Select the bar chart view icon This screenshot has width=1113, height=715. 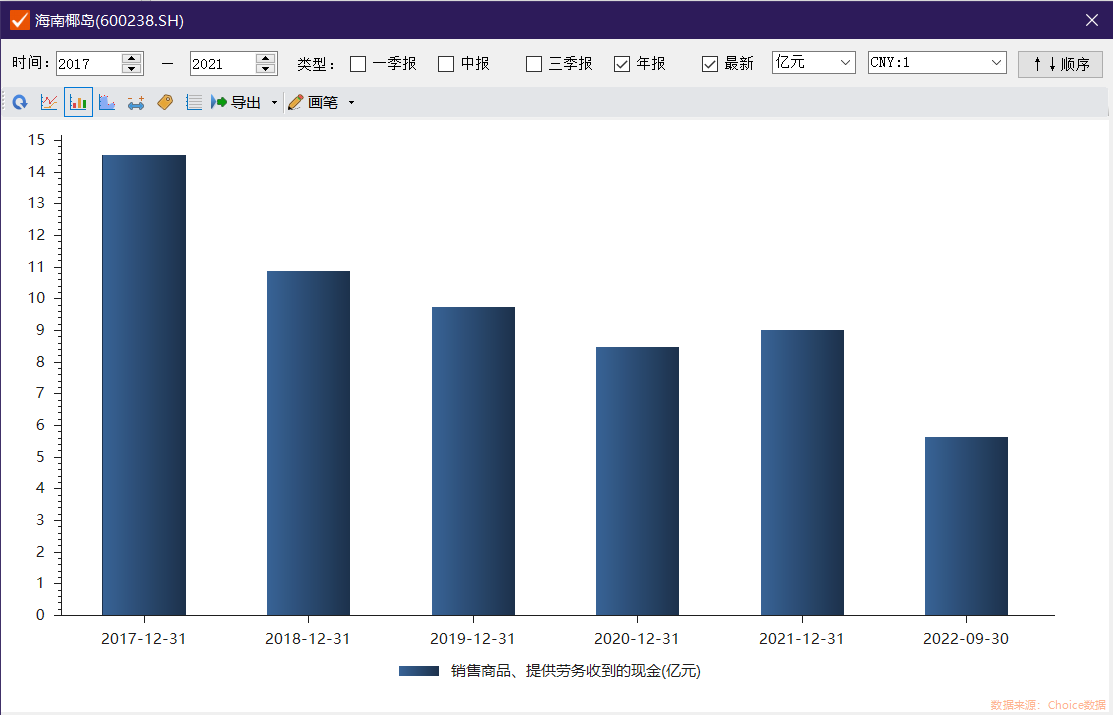point(78,102)
